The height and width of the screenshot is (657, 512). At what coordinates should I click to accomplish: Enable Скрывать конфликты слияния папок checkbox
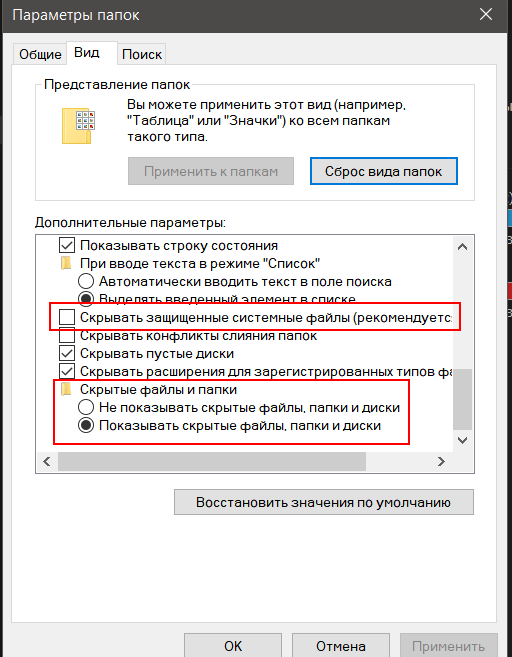click(67, 336)
